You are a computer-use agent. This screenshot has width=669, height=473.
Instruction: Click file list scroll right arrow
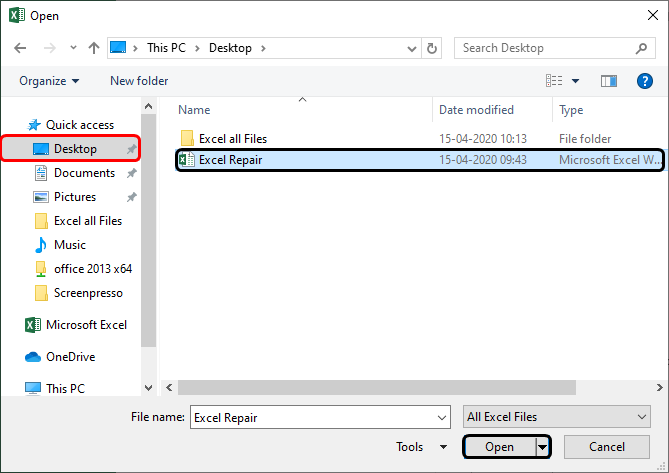(660, 388)
